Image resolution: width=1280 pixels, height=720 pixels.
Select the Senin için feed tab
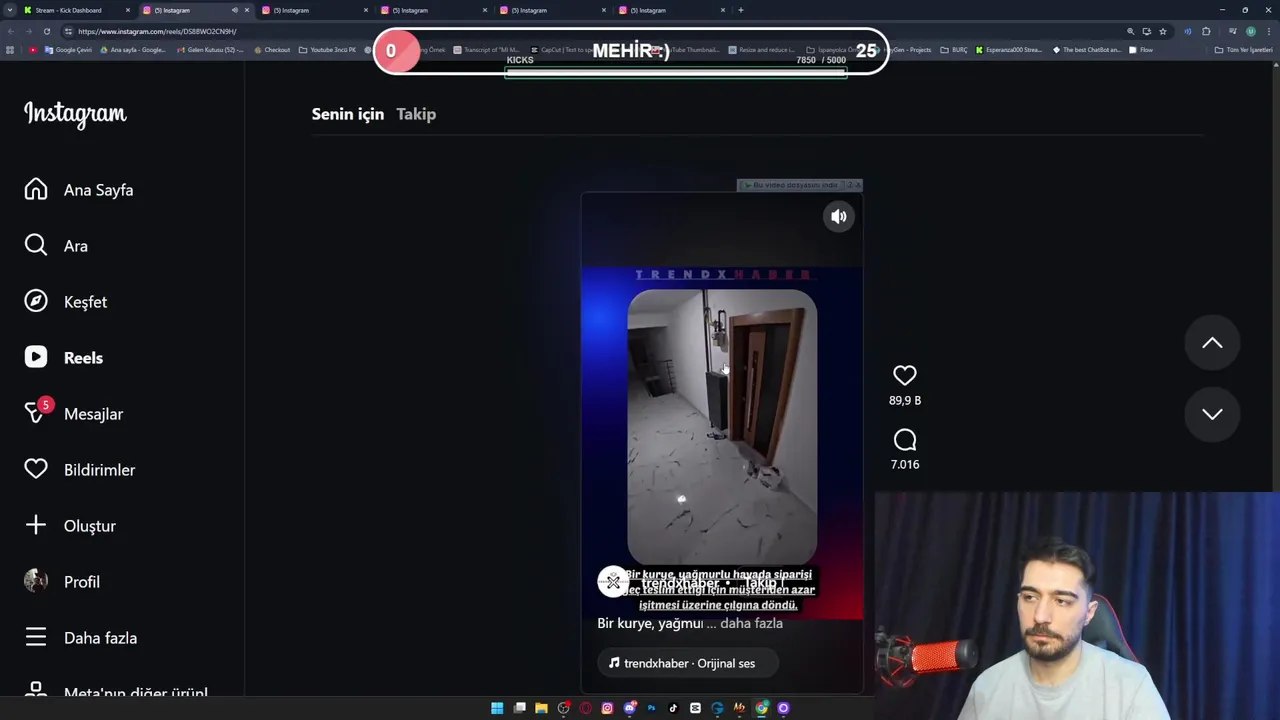coord(348,114)
